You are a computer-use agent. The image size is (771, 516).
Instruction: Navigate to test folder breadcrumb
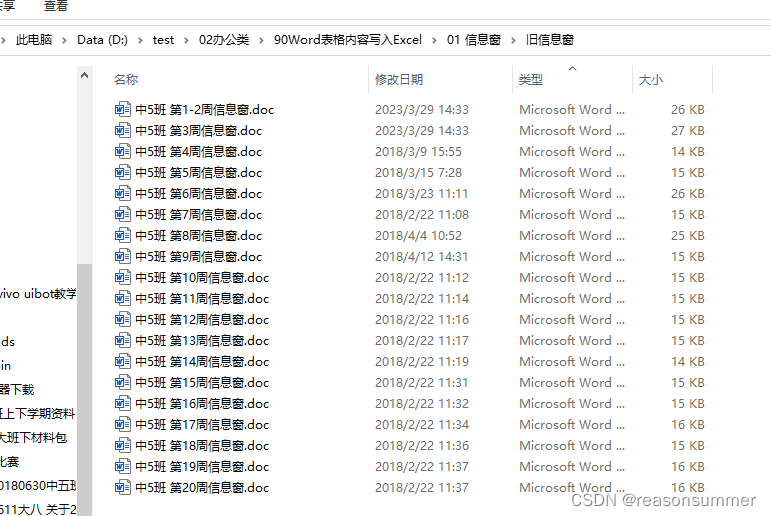[163, 40]
